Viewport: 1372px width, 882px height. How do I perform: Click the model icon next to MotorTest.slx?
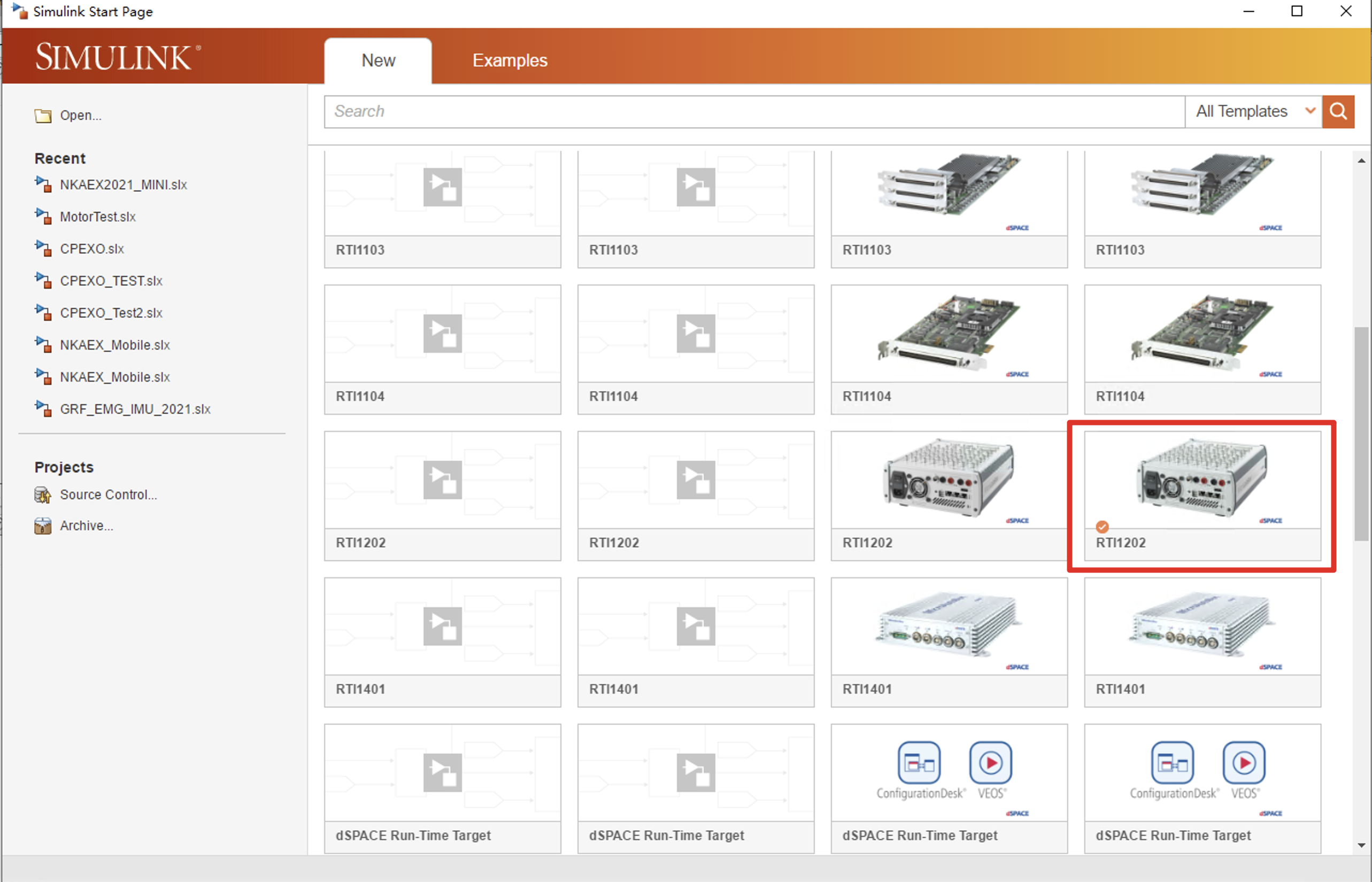(x=43, y=216)
